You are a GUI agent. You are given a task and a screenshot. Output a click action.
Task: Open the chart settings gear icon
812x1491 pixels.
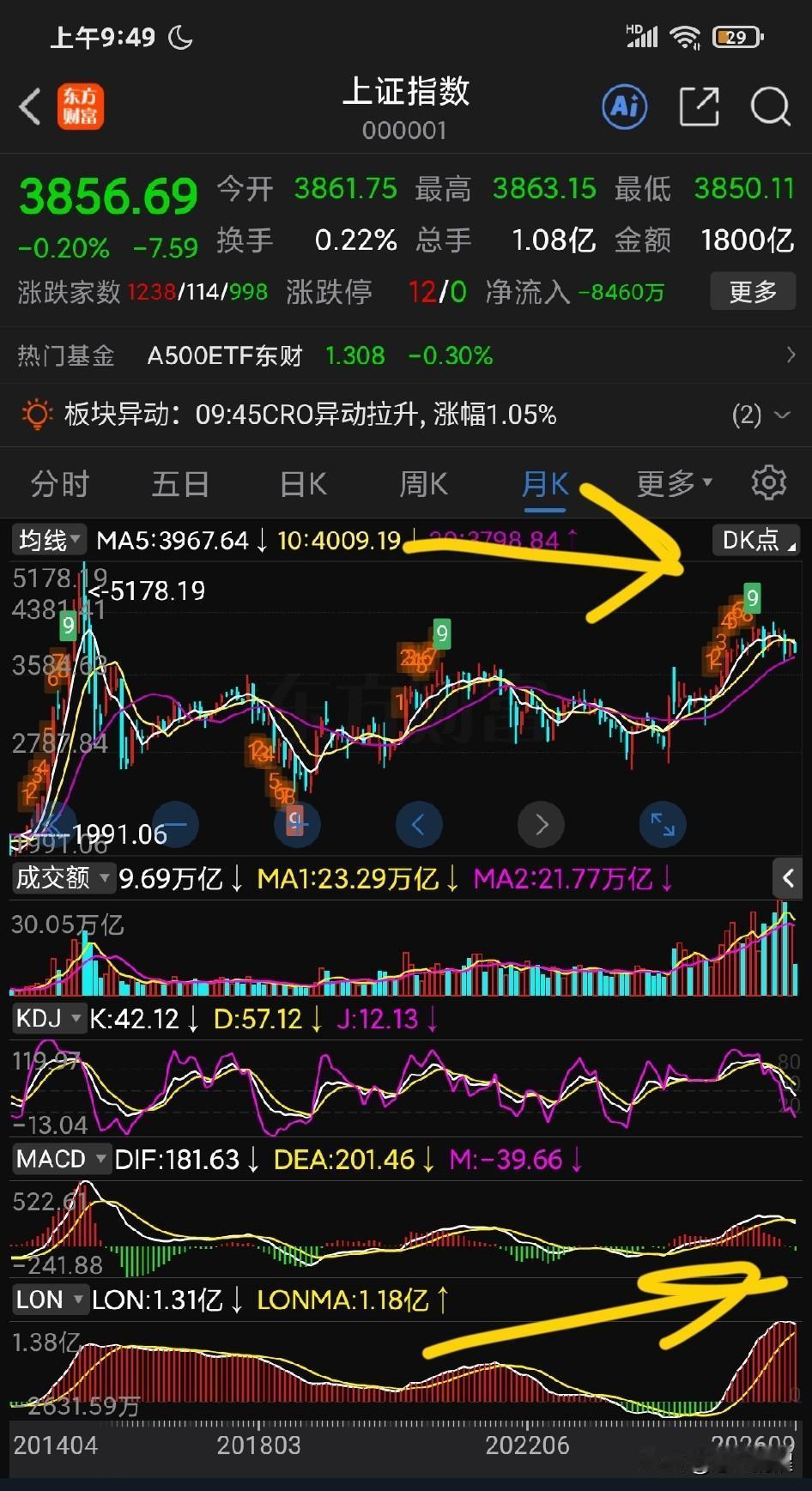click(768, 483)
